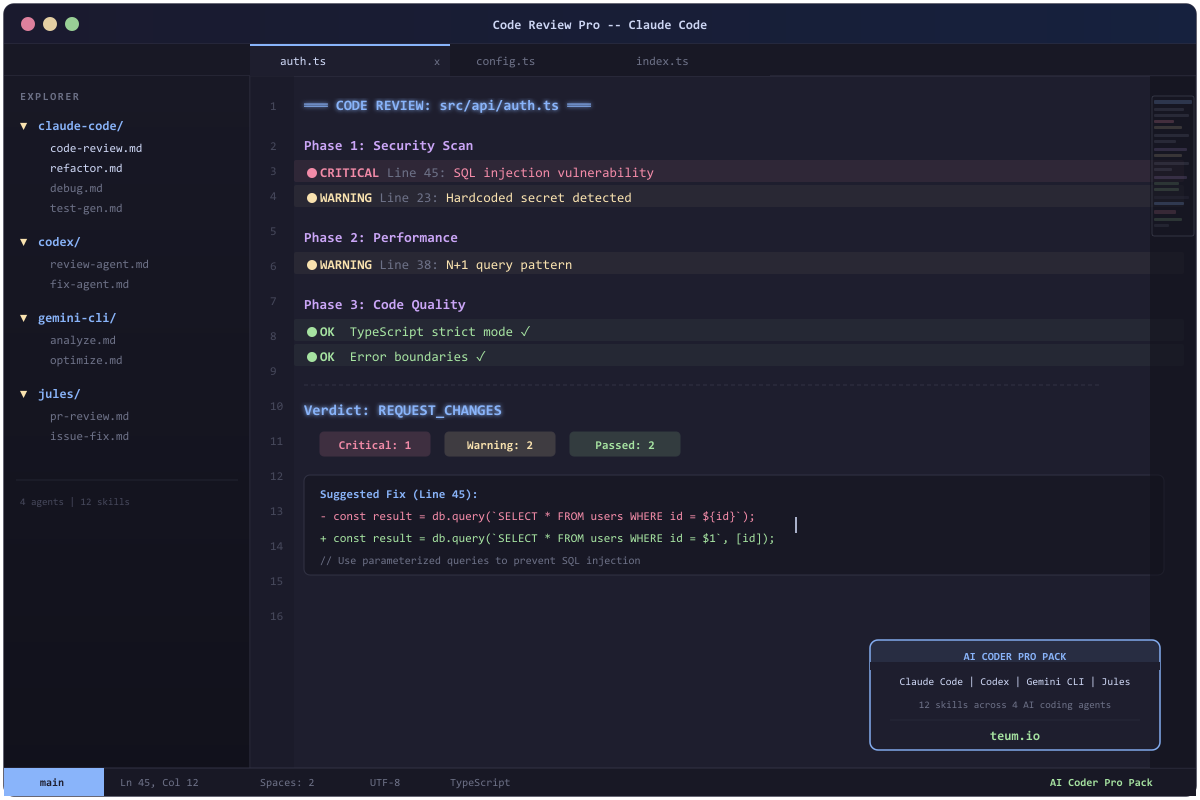Click the code minimap preview
The height and width of the screenshot is (800, 1200).
(x=1172, y=165)
